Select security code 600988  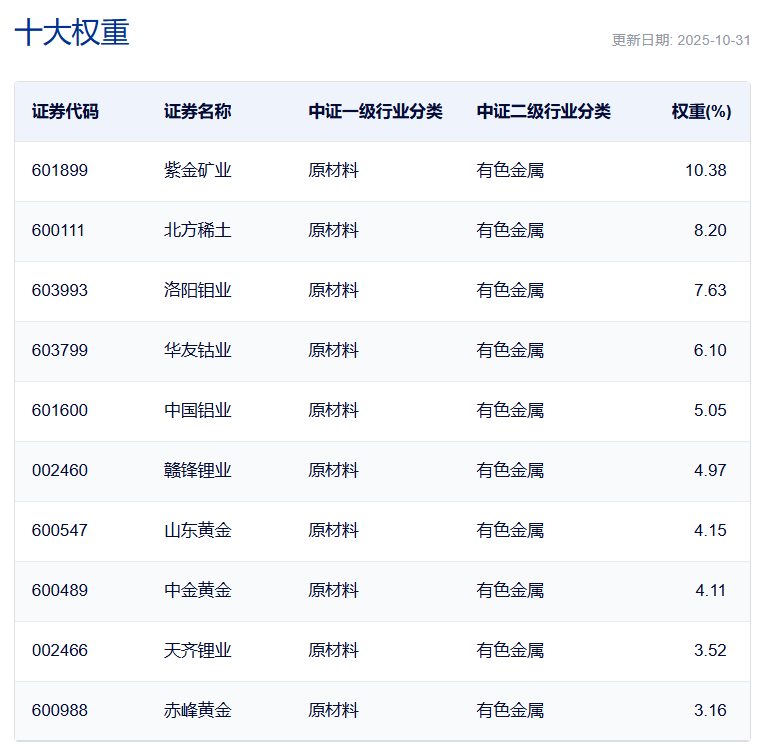coord(60,710)
